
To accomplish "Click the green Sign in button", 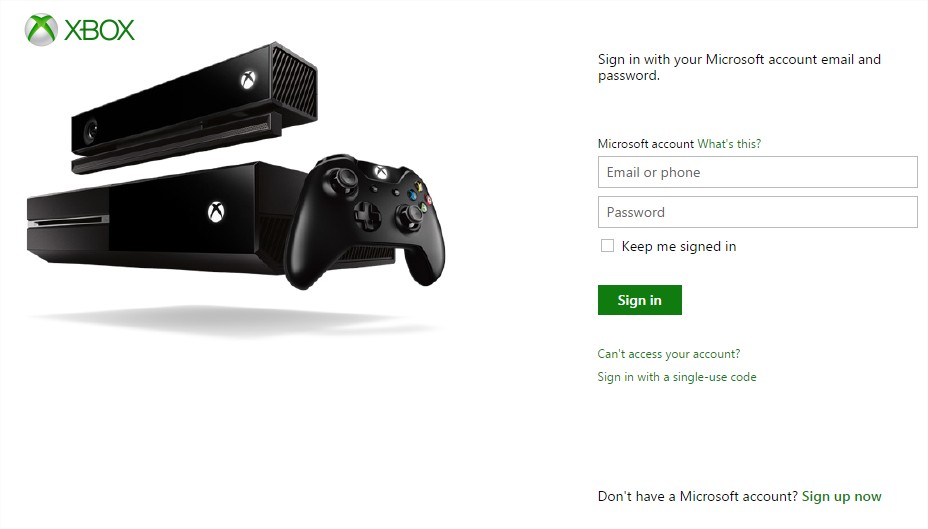I will click(640, 300).
